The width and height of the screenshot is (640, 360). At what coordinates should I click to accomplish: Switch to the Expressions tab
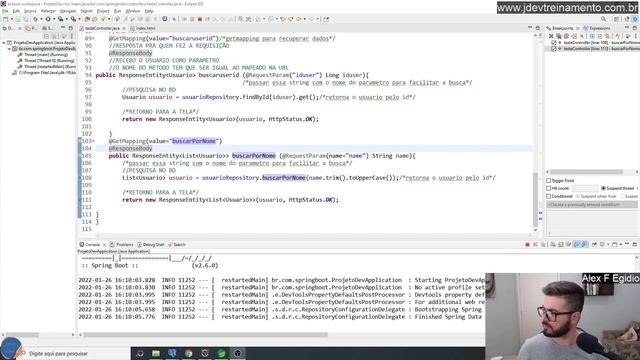(597, 28)
